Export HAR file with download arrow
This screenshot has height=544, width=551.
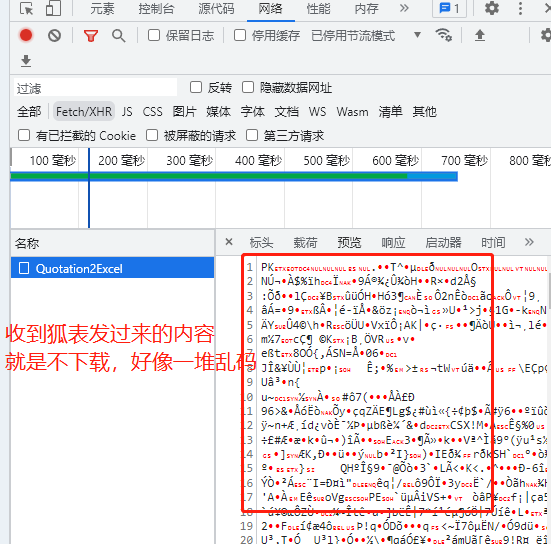26,61
